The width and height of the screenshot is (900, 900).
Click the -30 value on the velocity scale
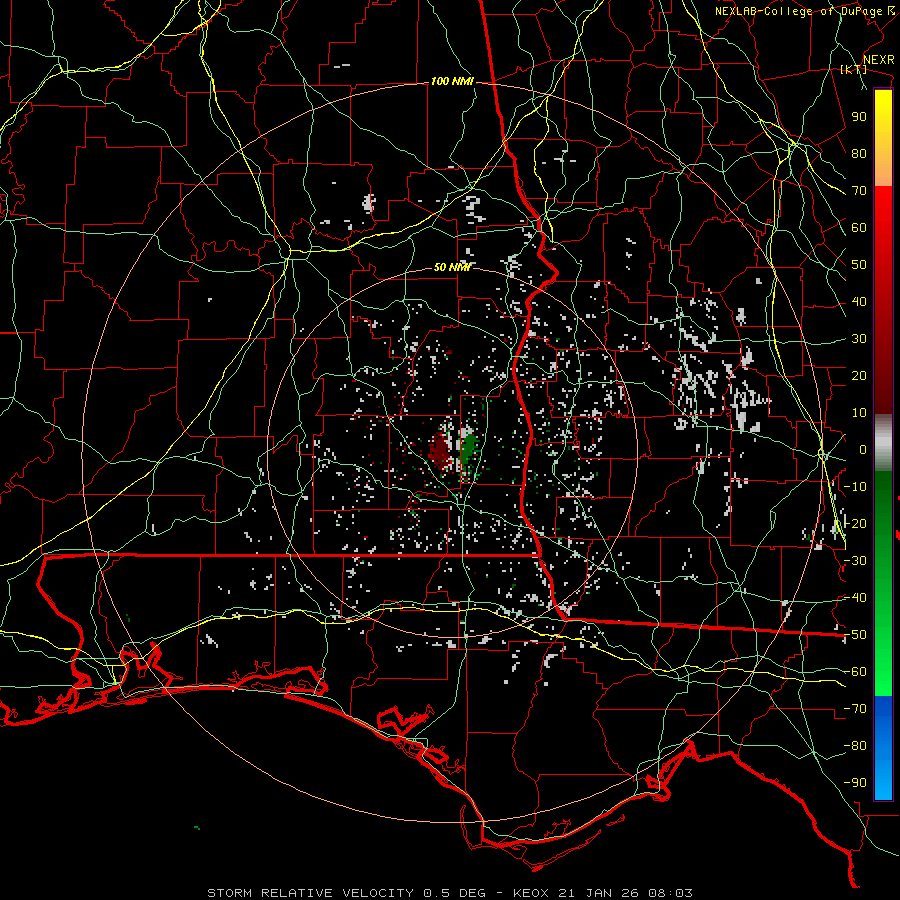click(x=855, y=561)
